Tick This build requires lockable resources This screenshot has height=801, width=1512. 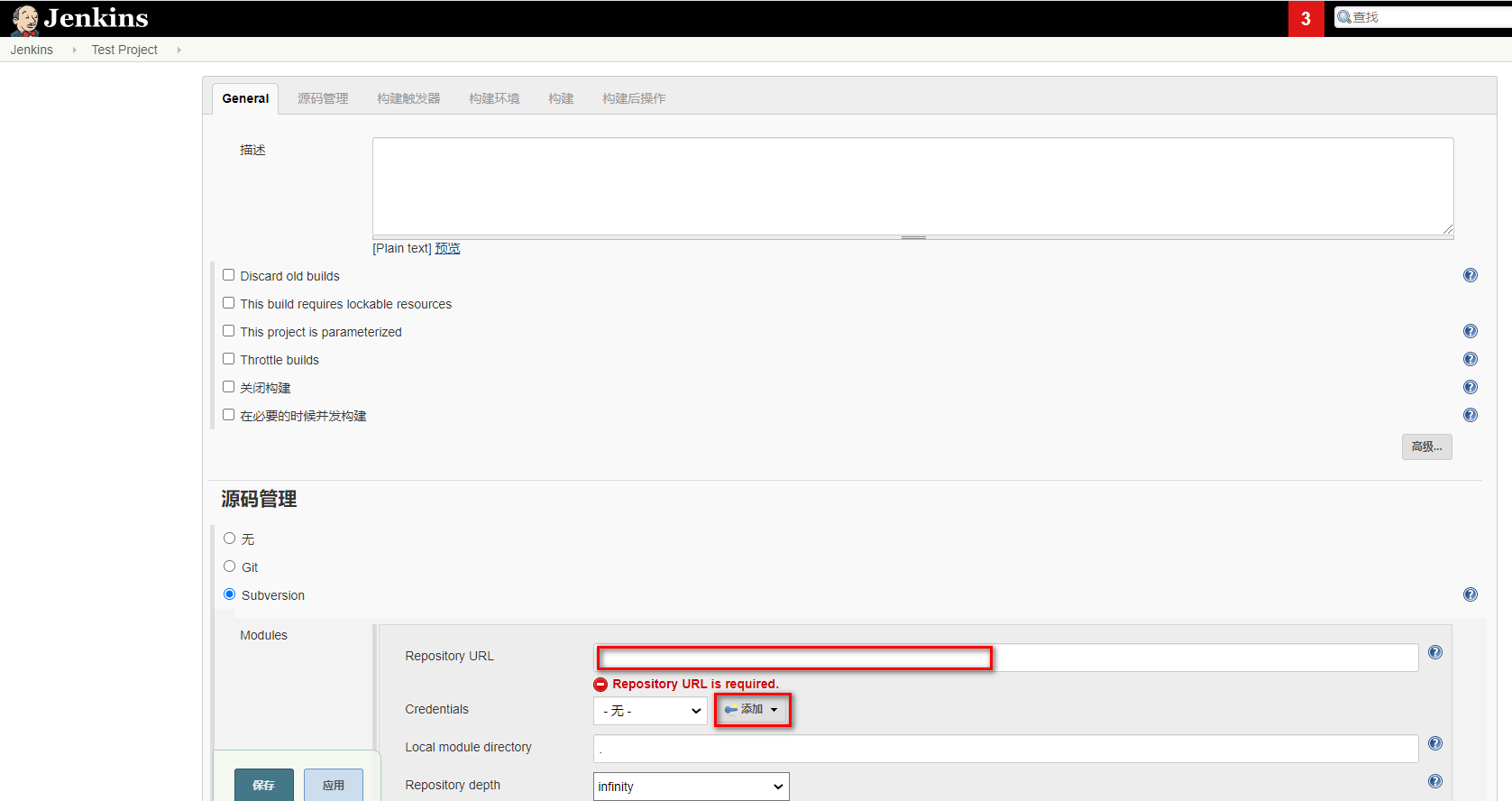pos(228,303)
